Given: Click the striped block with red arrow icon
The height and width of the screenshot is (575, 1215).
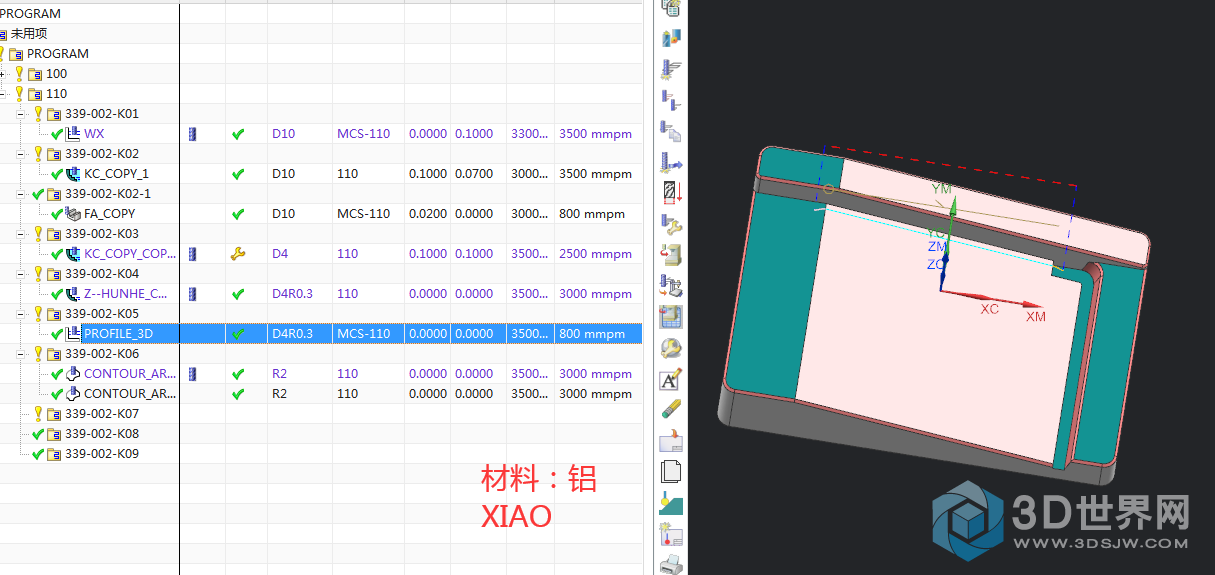Looking at the screenshot, I should click(671, 193).
